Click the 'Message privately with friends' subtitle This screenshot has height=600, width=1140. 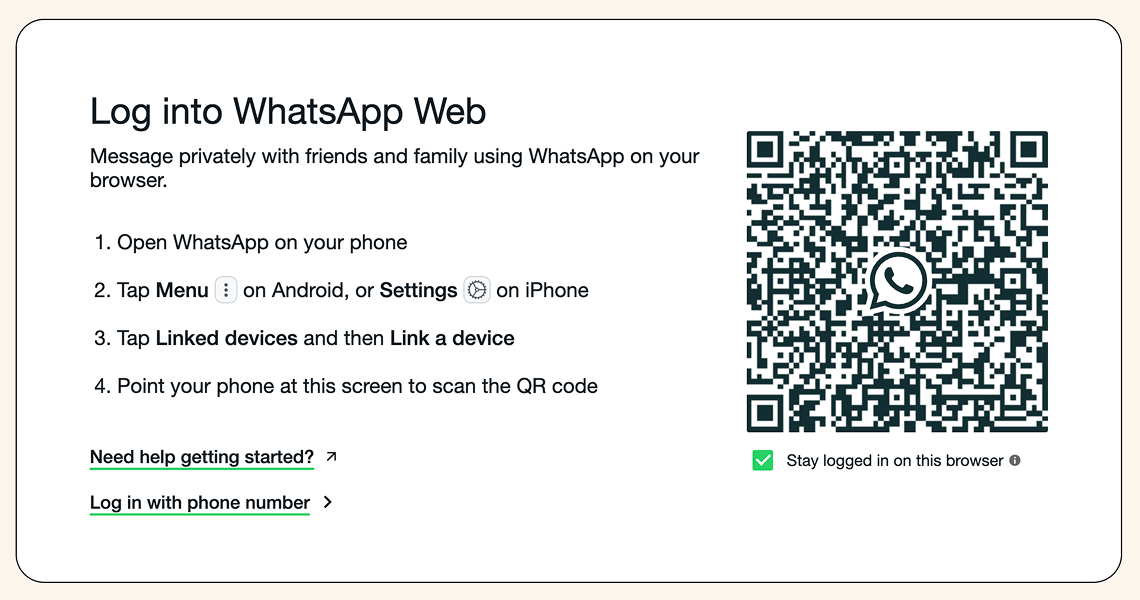point(395,168)
